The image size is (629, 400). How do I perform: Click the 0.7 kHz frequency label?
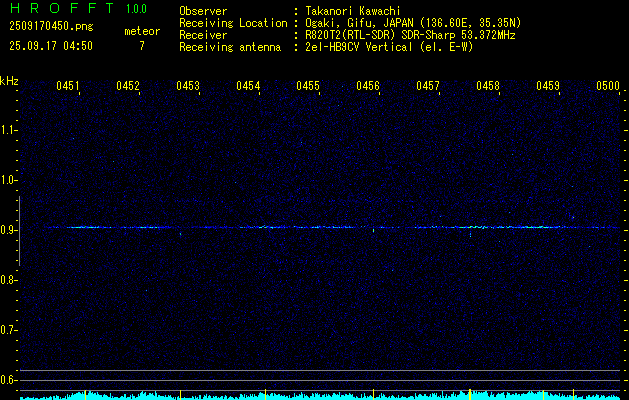pos(8,330)
